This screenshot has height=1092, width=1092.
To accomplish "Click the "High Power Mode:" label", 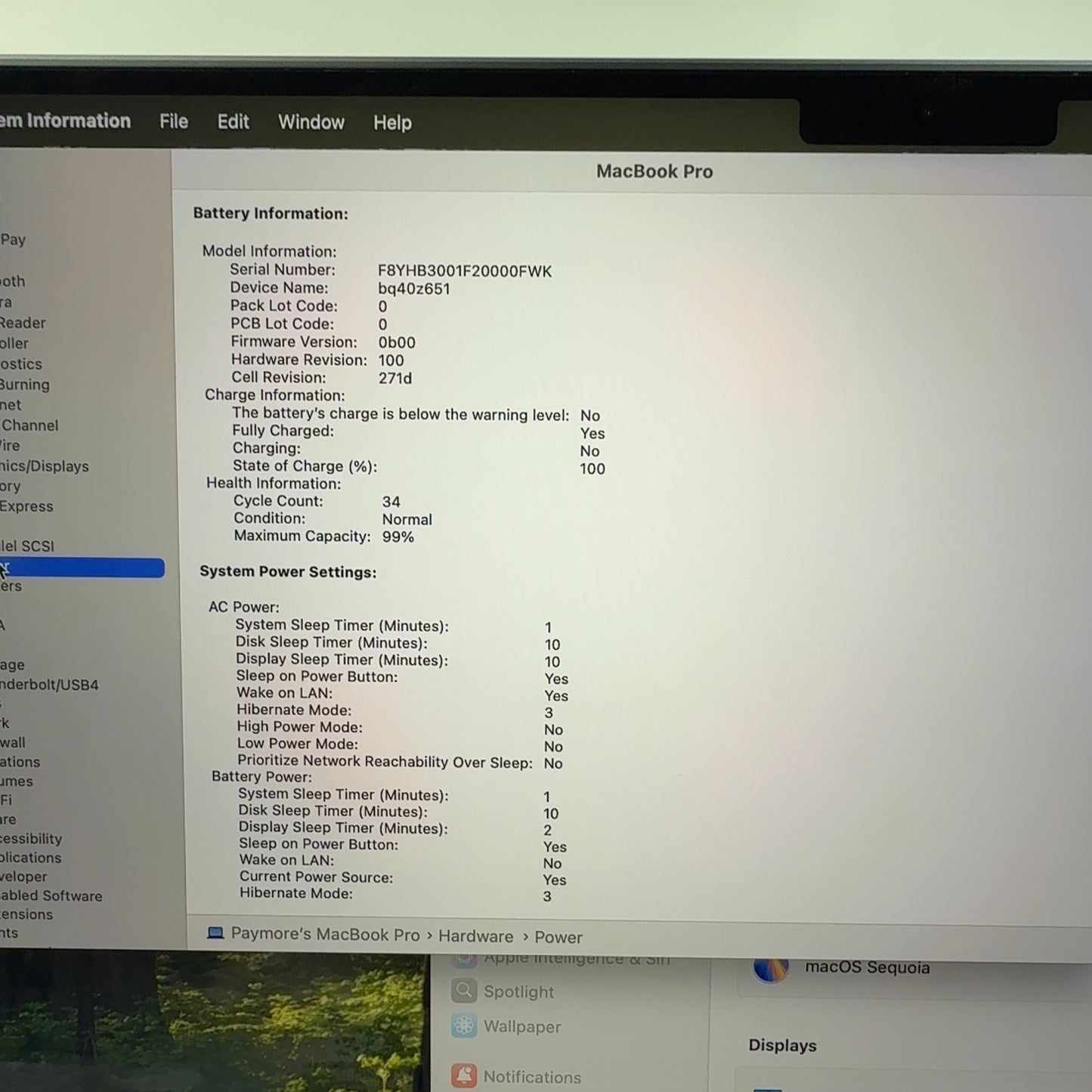I will click(x=299, y=727).
